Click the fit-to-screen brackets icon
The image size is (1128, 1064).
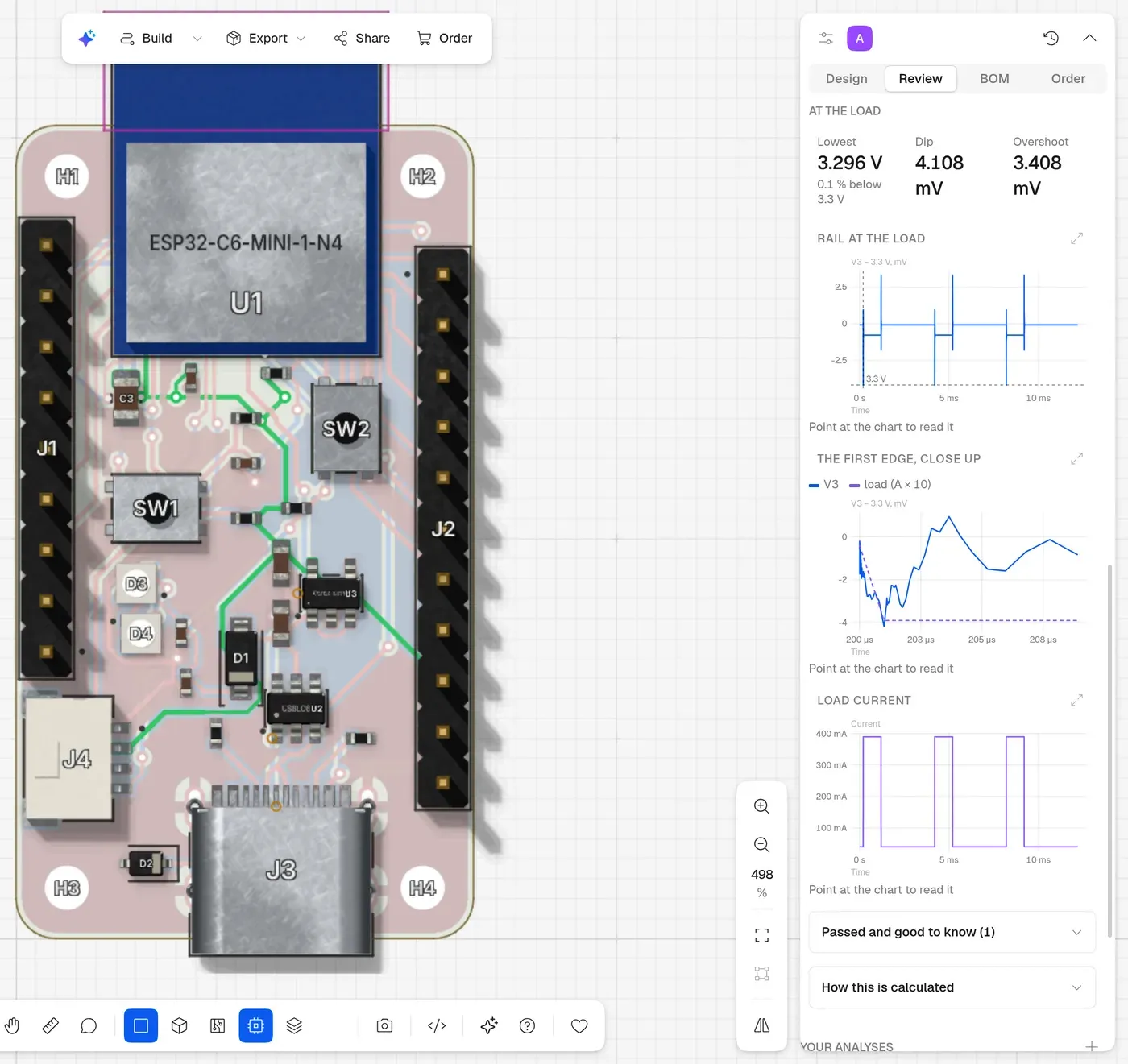(x=761, y=935)
